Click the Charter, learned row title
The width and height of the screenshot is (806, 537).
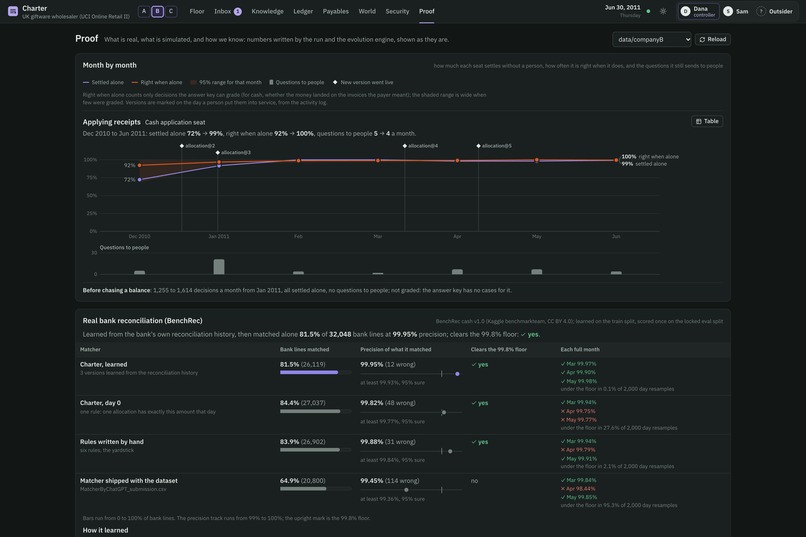(x=103, y=364)
